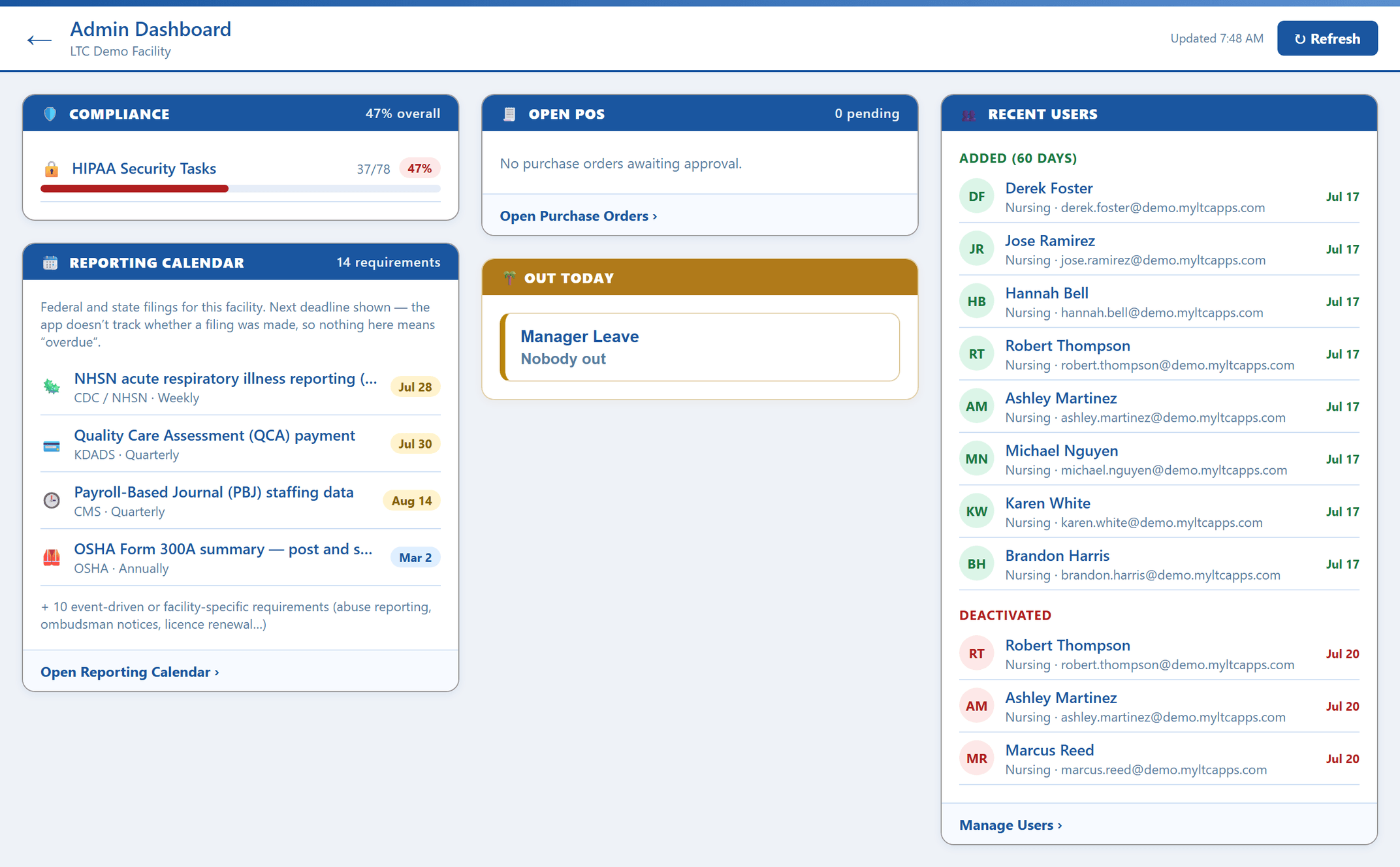
Task: Refresh the dashboard data
Action: point(1327,39)
